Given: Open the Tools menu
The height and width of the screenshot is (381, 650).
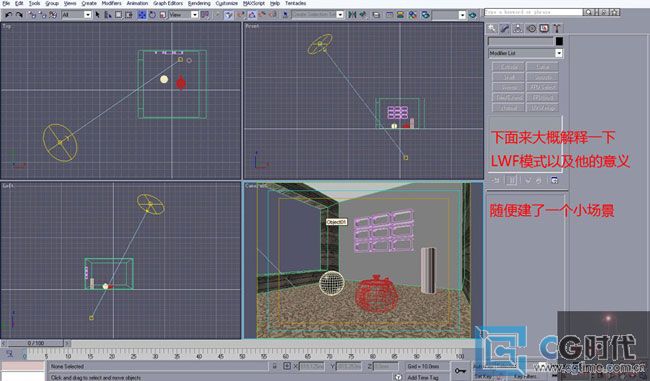Looking at the screenshot, I should pos(34,3).
